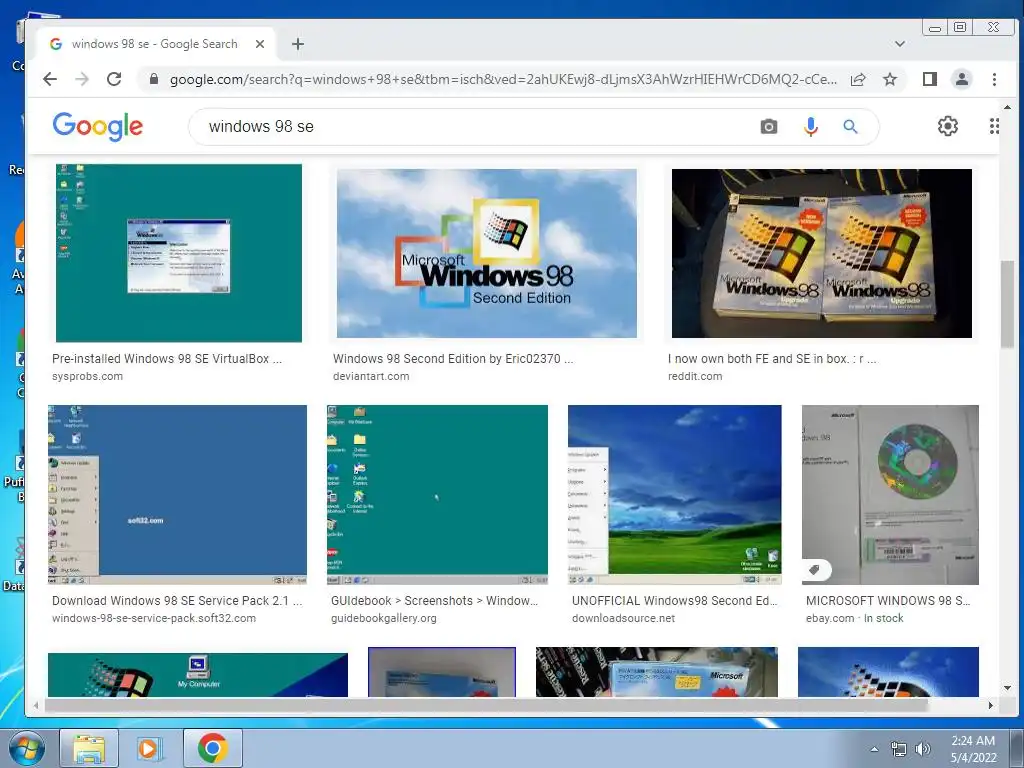
Task: Open Windows Explorer from the taskbar
Action: pyautogui.click(x=89, y=748)
